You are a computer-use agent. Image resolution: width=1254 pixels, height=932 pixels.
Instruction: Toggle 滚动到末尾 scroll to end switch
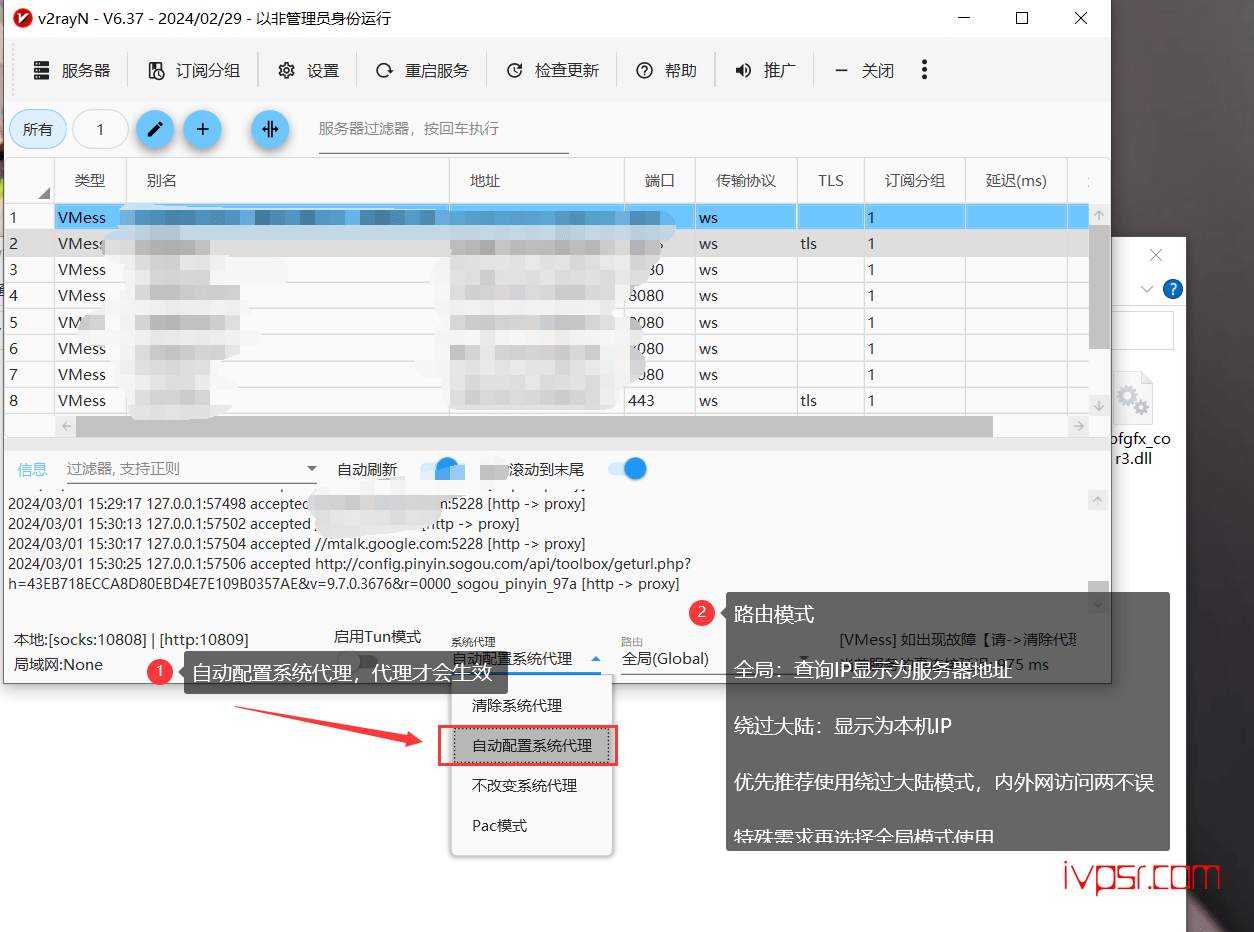(x=627, y=468)
